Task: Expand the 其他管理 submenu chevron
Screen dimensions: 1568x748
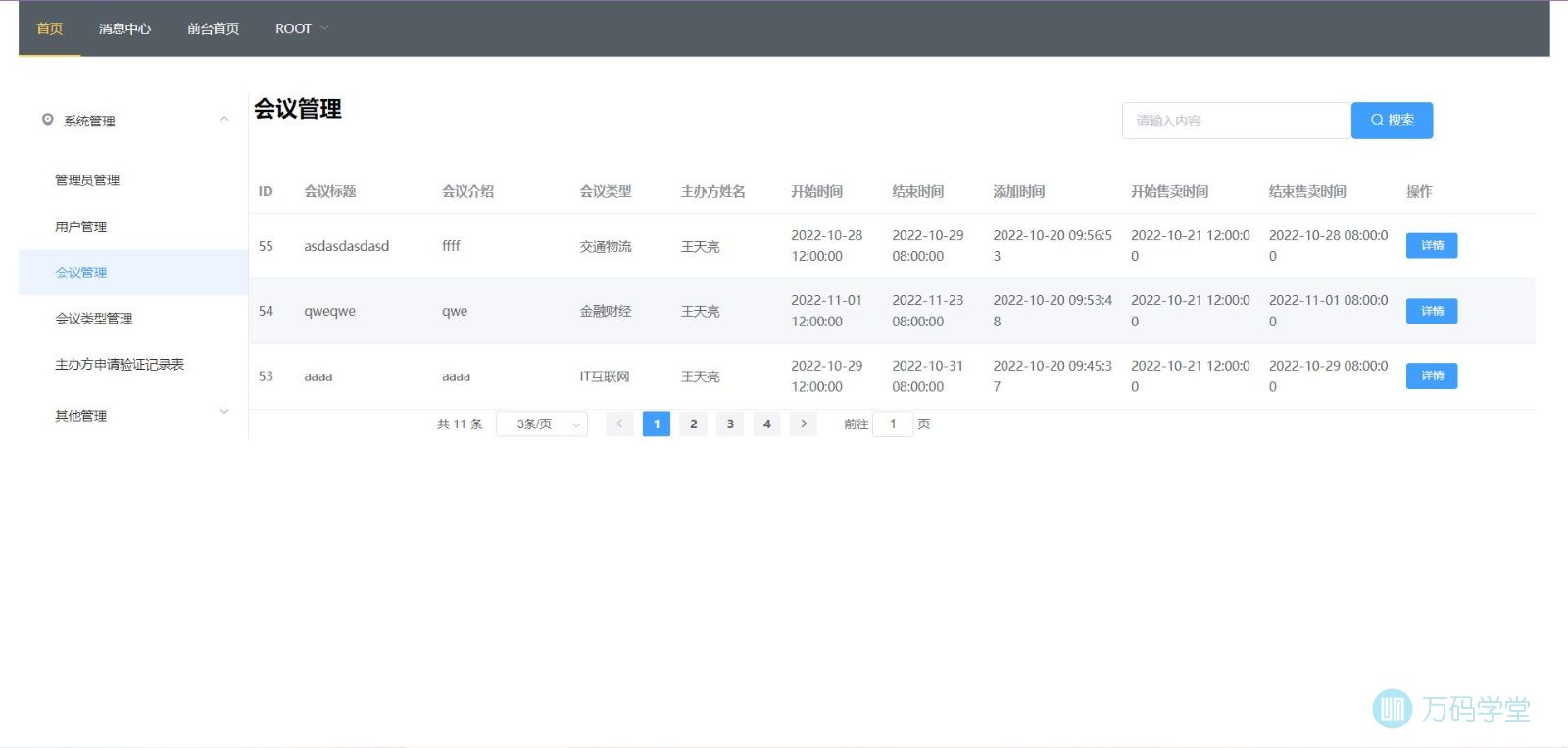Action: click(224, 412)
